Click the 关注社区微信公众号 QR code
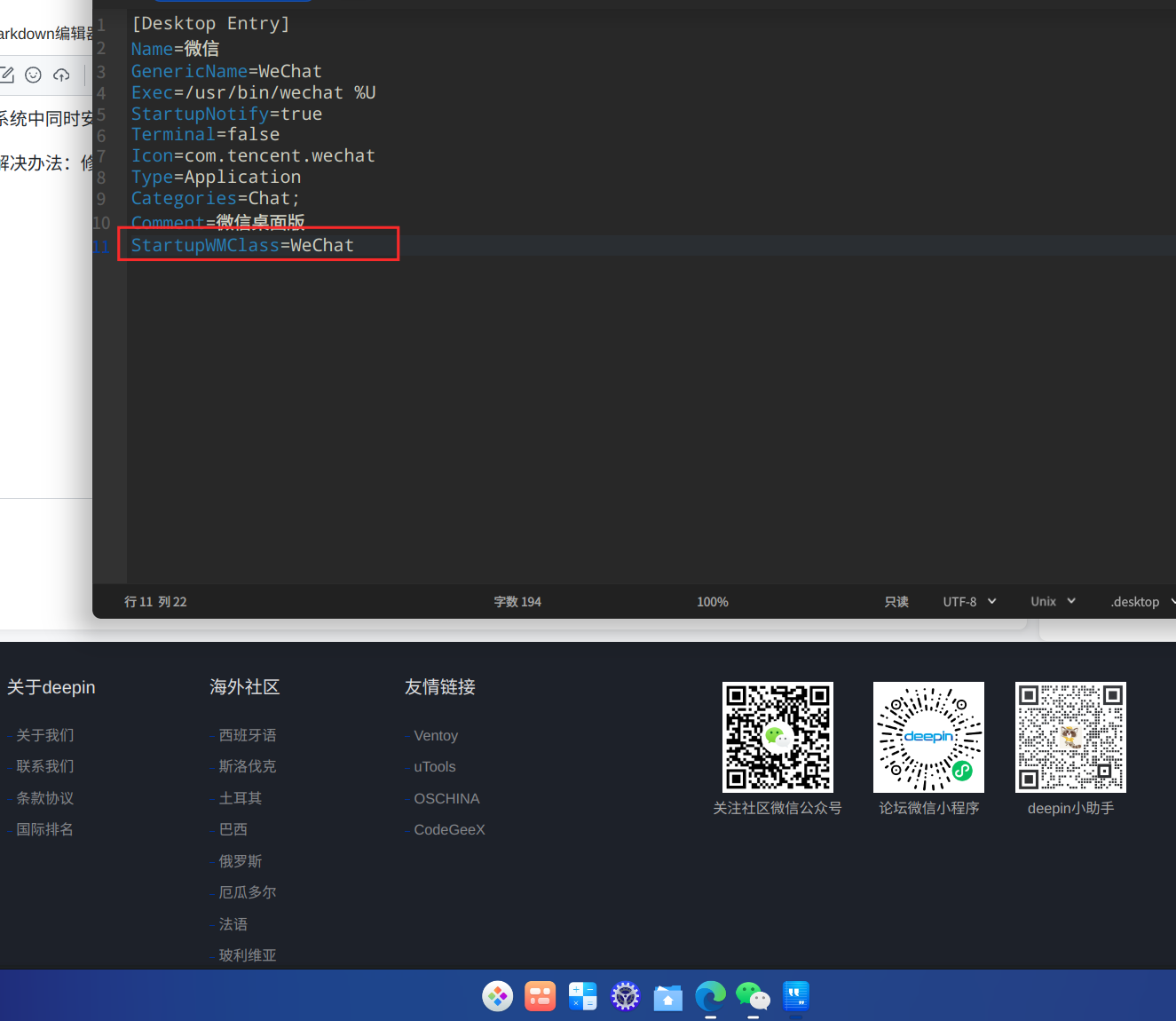The width and height of the screenshot is (1176, 1021). click(x=777, y=737)
